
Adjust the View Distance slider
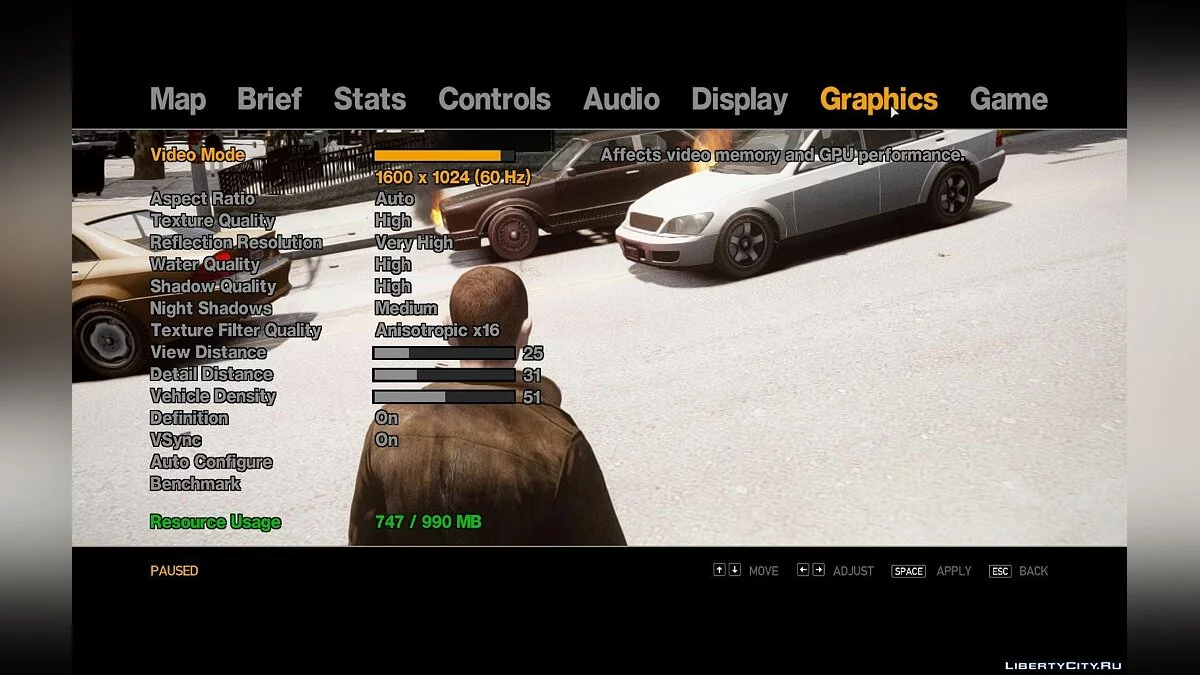(444, 353)
